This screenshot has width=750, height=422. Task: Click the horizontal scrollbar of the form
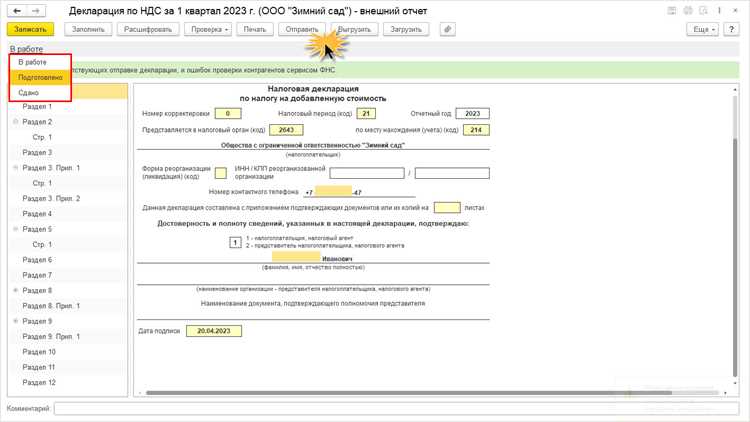[432, 393]
